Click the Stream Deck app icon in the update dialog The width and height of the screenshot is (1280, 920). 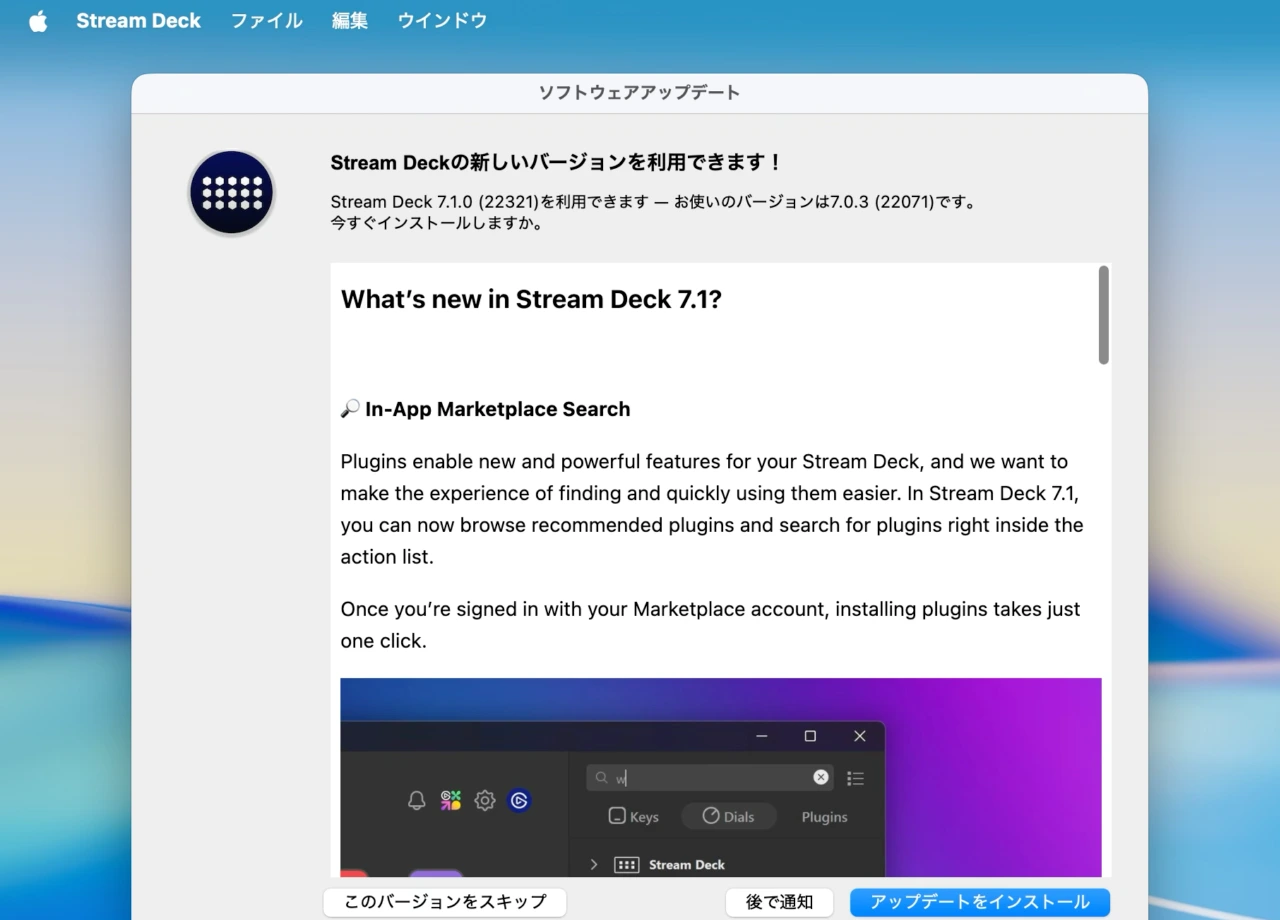pos(231,192)
